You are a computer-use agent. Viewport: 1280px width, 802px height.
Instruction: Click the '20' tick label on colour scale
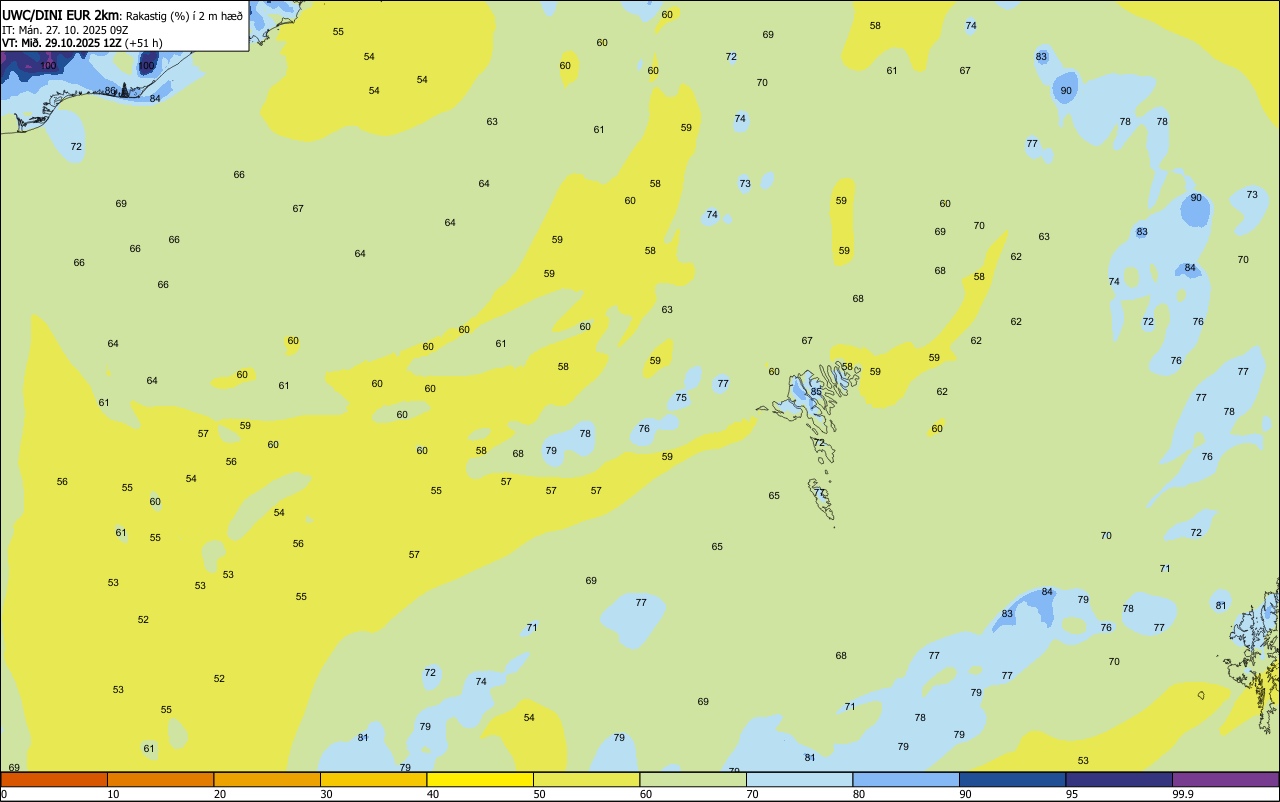(x=220, y=794)
